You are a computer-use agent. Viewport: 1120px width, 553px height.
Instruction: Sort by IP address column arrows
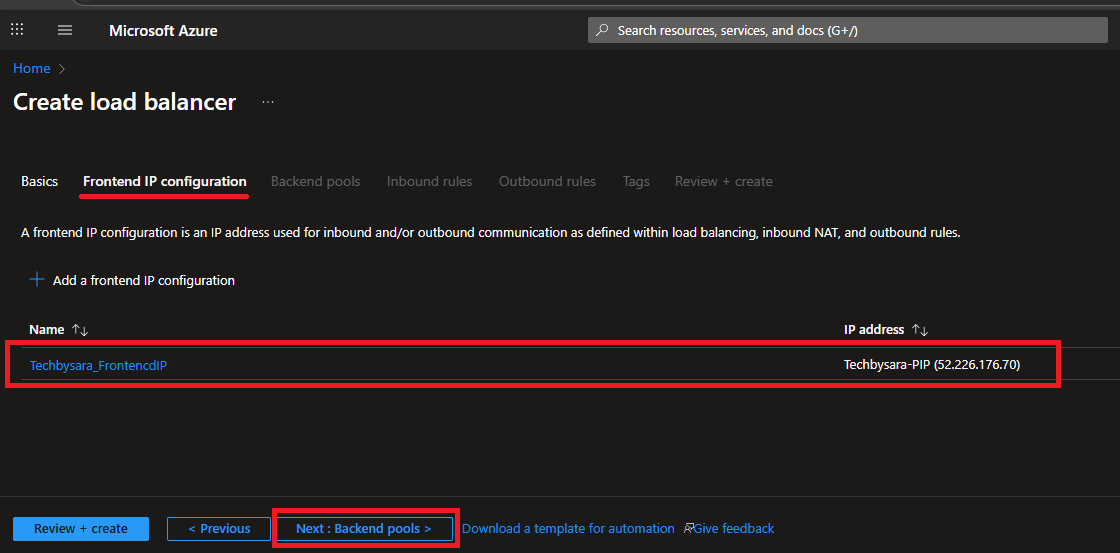pyautogui.click(x=919, y=330)
